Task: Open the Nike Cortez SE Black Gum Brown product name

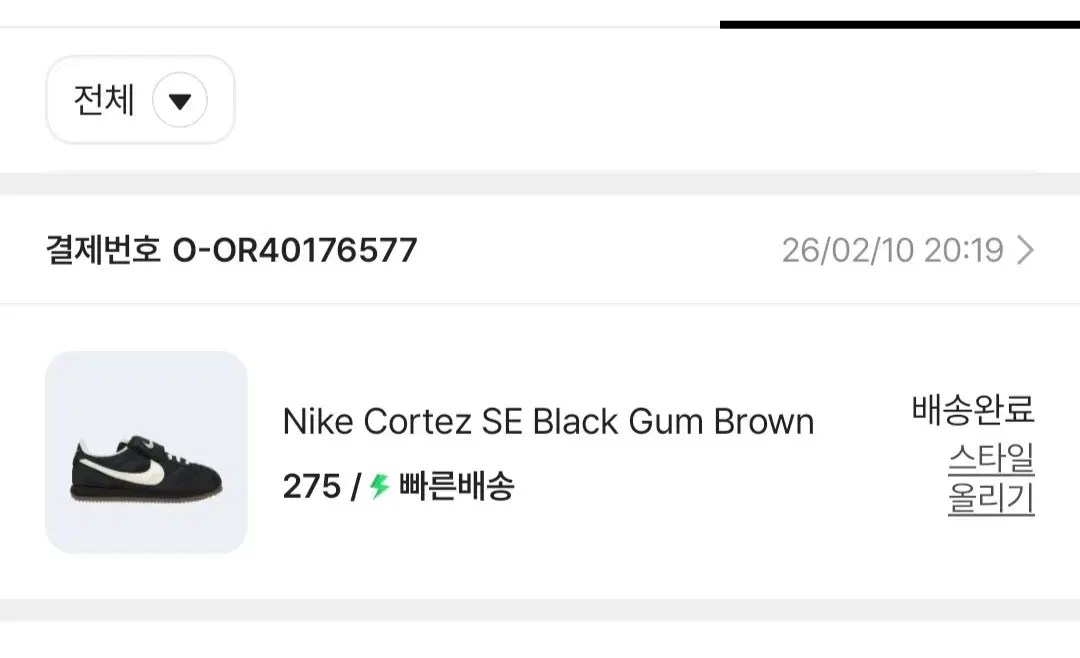Action: (x=548, y=421)
